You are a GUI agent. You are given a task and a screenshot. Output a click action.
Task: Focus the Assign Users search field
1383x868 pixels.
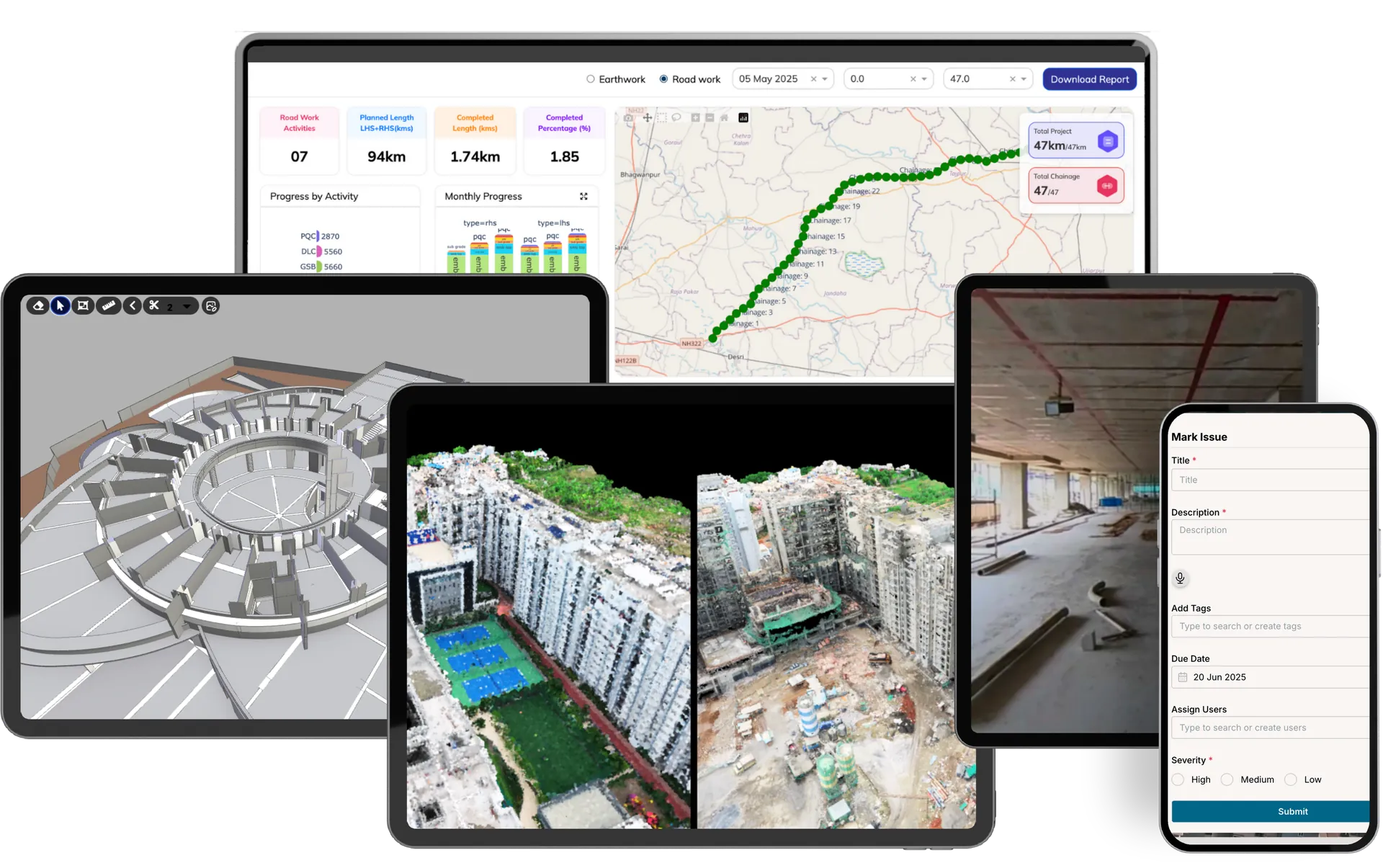point(1271,728)
